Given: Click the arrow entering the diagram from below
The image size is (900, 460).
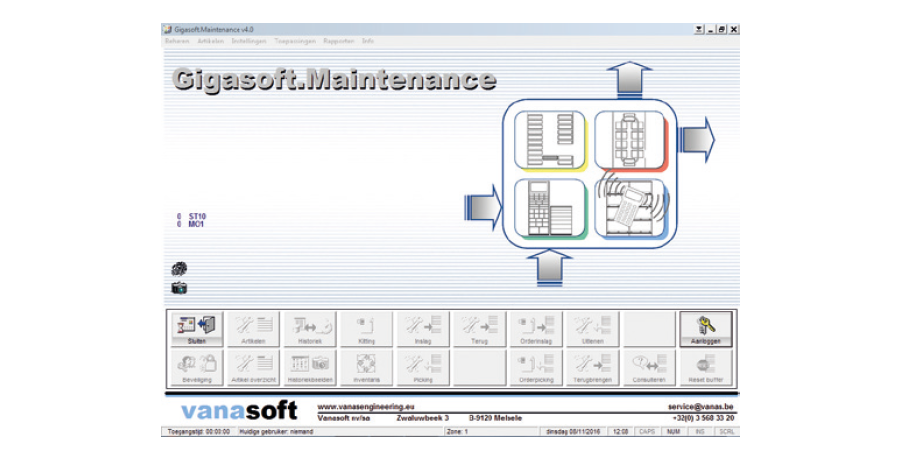Looking at the screenshot, I should [x=549, y=268].
